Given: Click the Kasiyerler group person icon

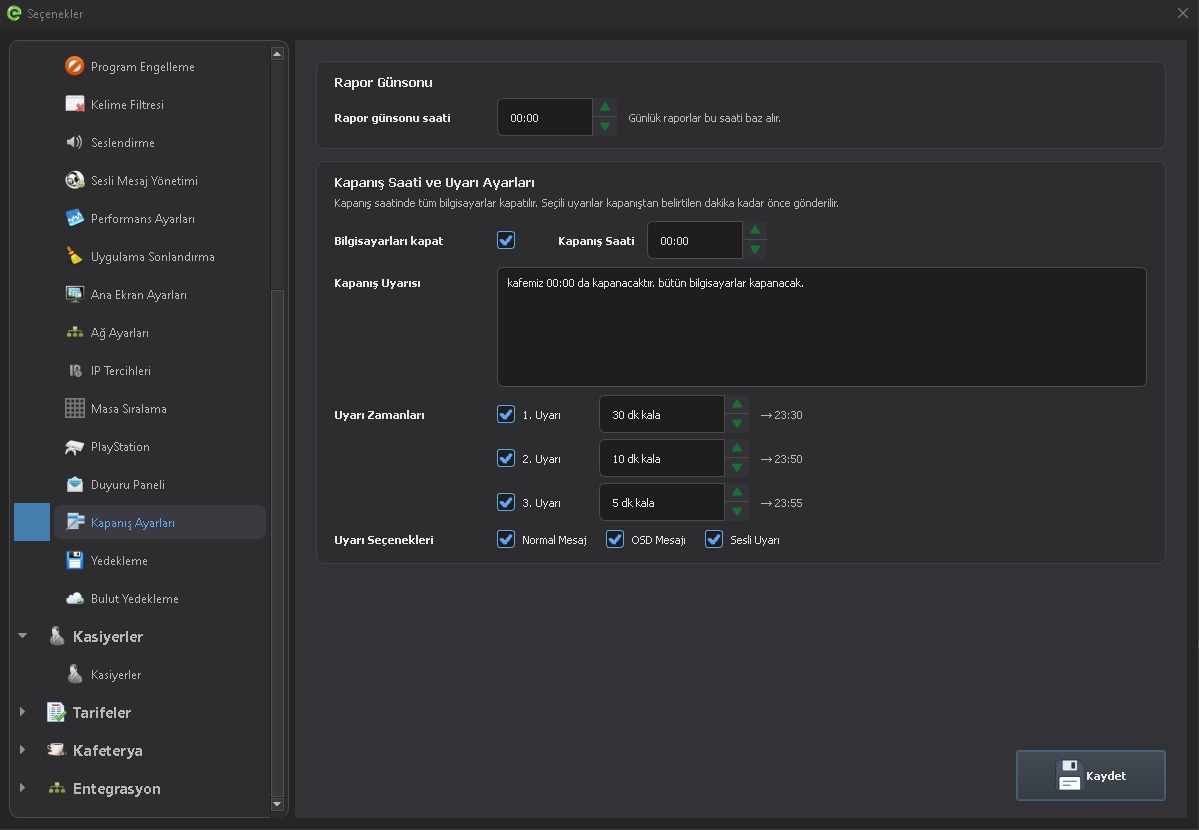Looking at the screenshot, I should click(x=56, y=636).
